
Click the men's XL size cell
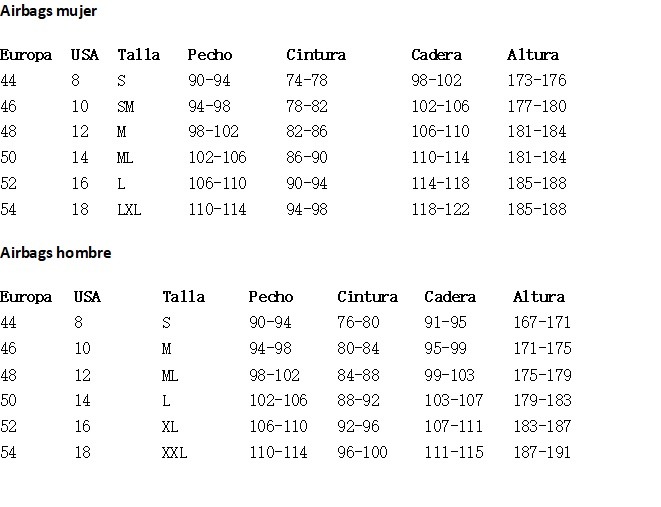(170, 427)
